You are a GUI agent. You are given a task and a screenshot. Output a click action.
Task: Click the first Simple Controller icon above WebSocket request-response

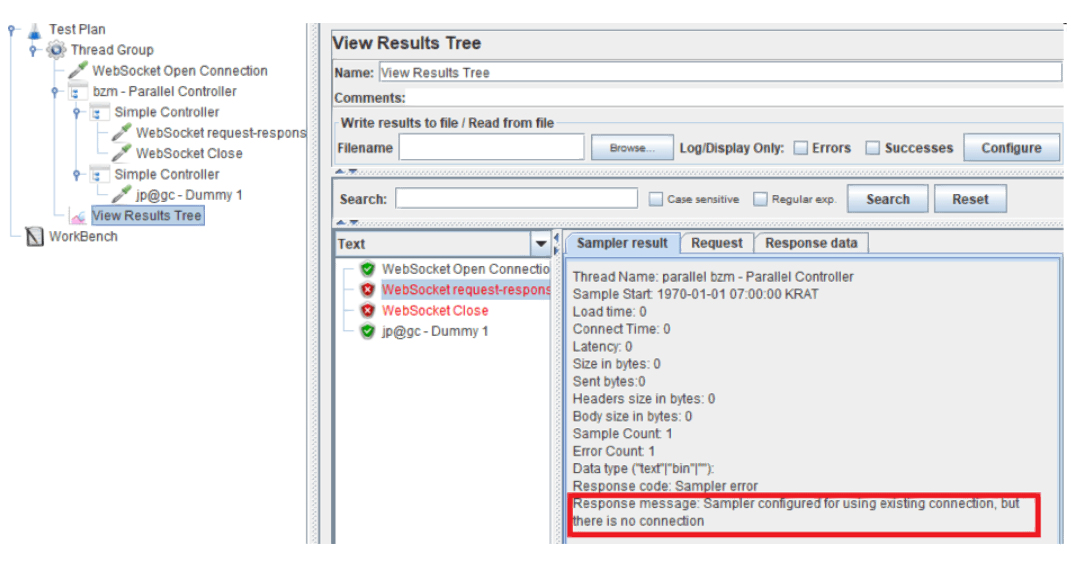100,112
